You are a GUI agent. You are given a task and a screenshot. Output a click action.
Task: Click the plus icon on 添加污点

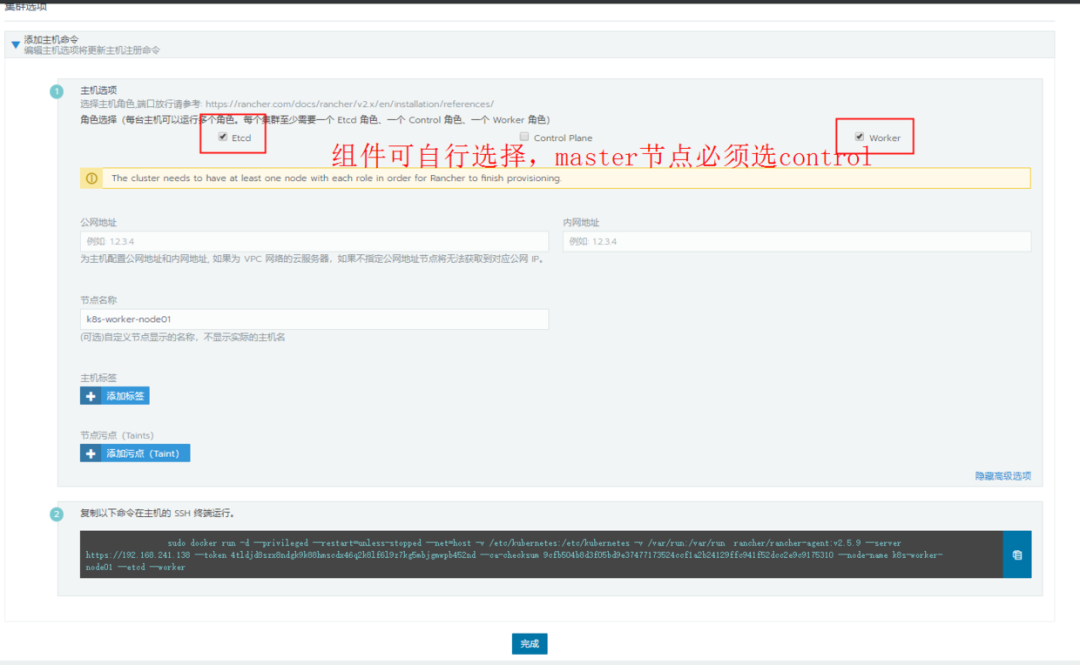click(x=90, y=453)
